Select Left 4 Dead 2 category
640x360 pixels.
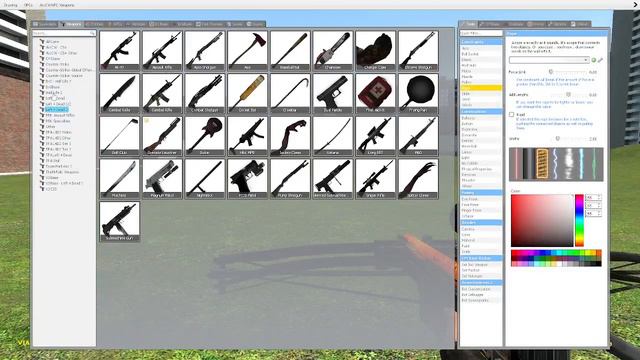[x=57, y=110]
